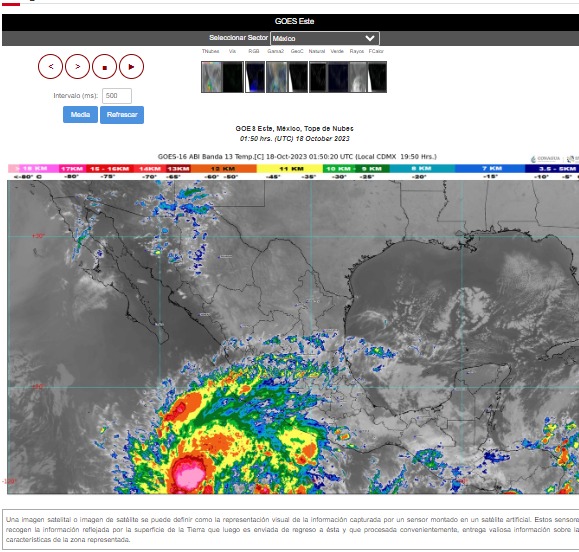This screenshot has height=552, width=579.
Task: Select the Vis product thumbnail
Action: (x=233, y=77)
